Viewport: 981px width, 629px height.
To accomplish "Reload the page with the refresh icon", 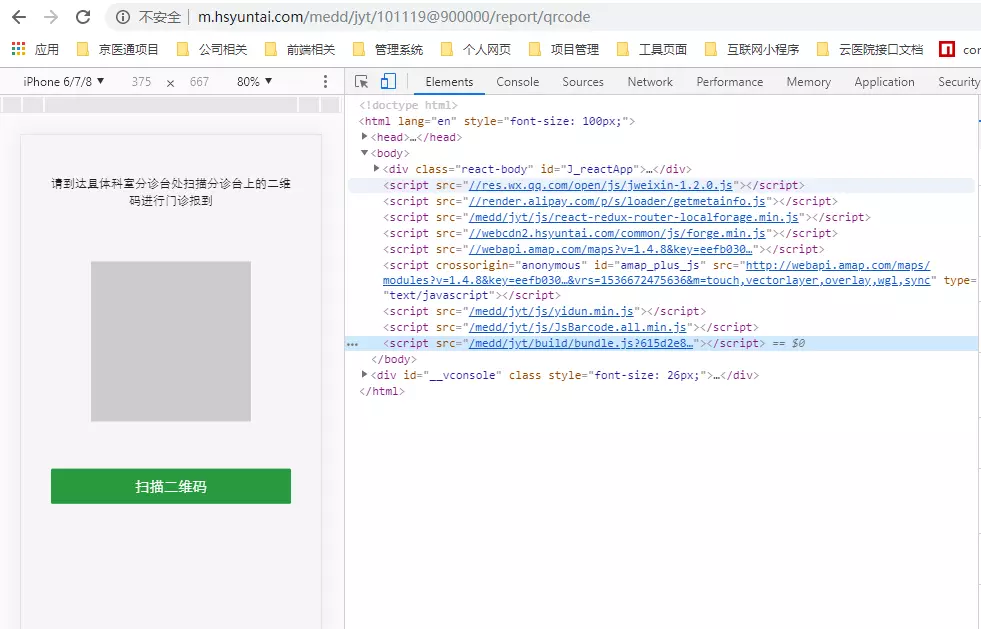I will pos(83,17).
